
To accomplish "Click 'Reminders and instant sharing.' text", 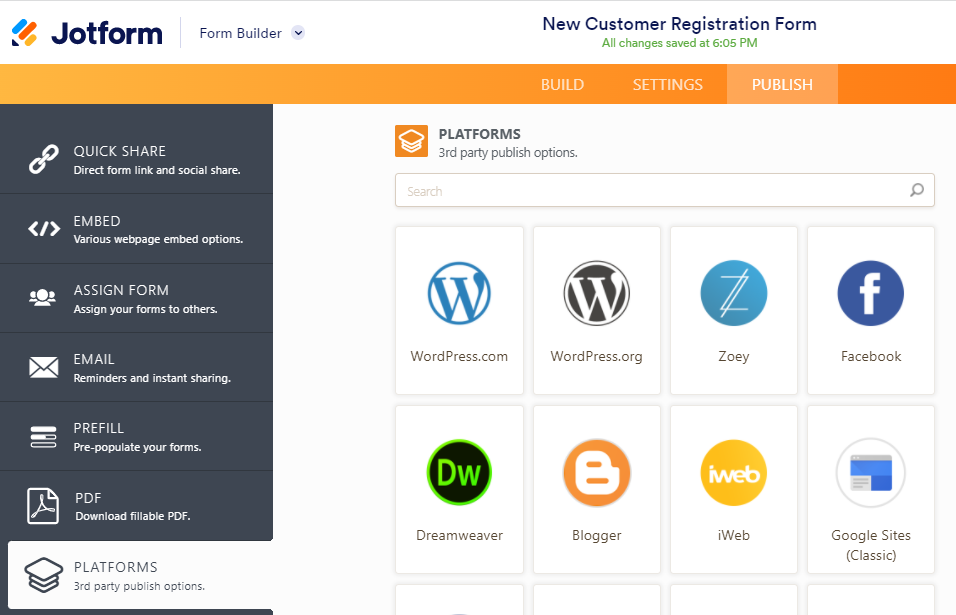I will pos(152,379).
